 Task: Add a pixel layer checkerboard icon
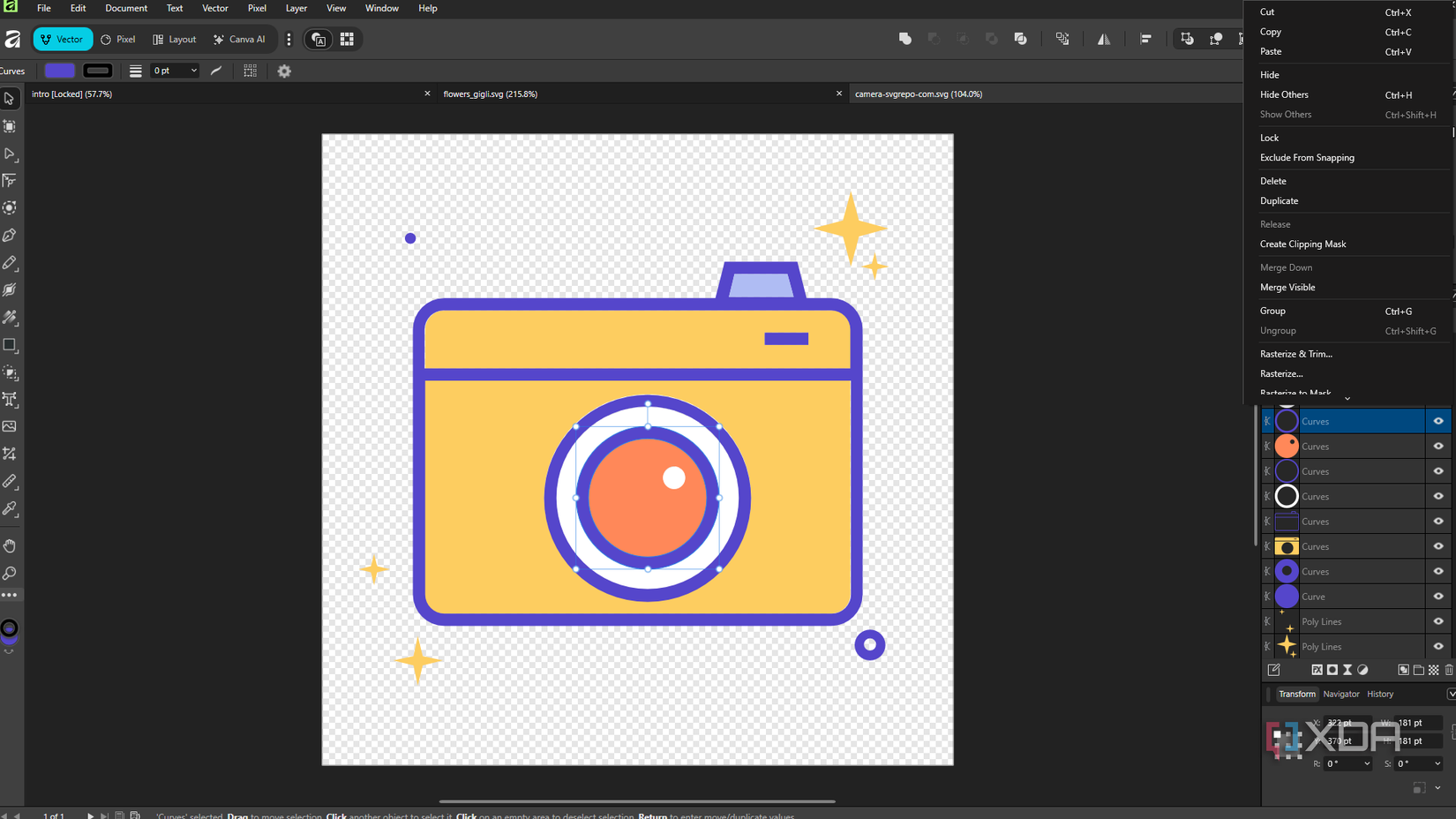1434,670
